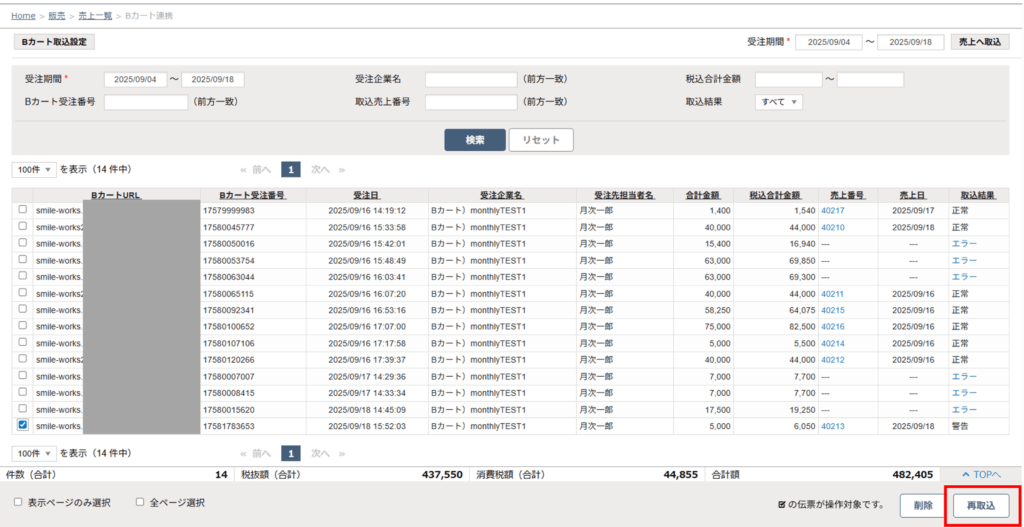This screenshot has width=1024, height=527.
Task: Open the top 100件 page size dropdown
Action: [34, 170]
